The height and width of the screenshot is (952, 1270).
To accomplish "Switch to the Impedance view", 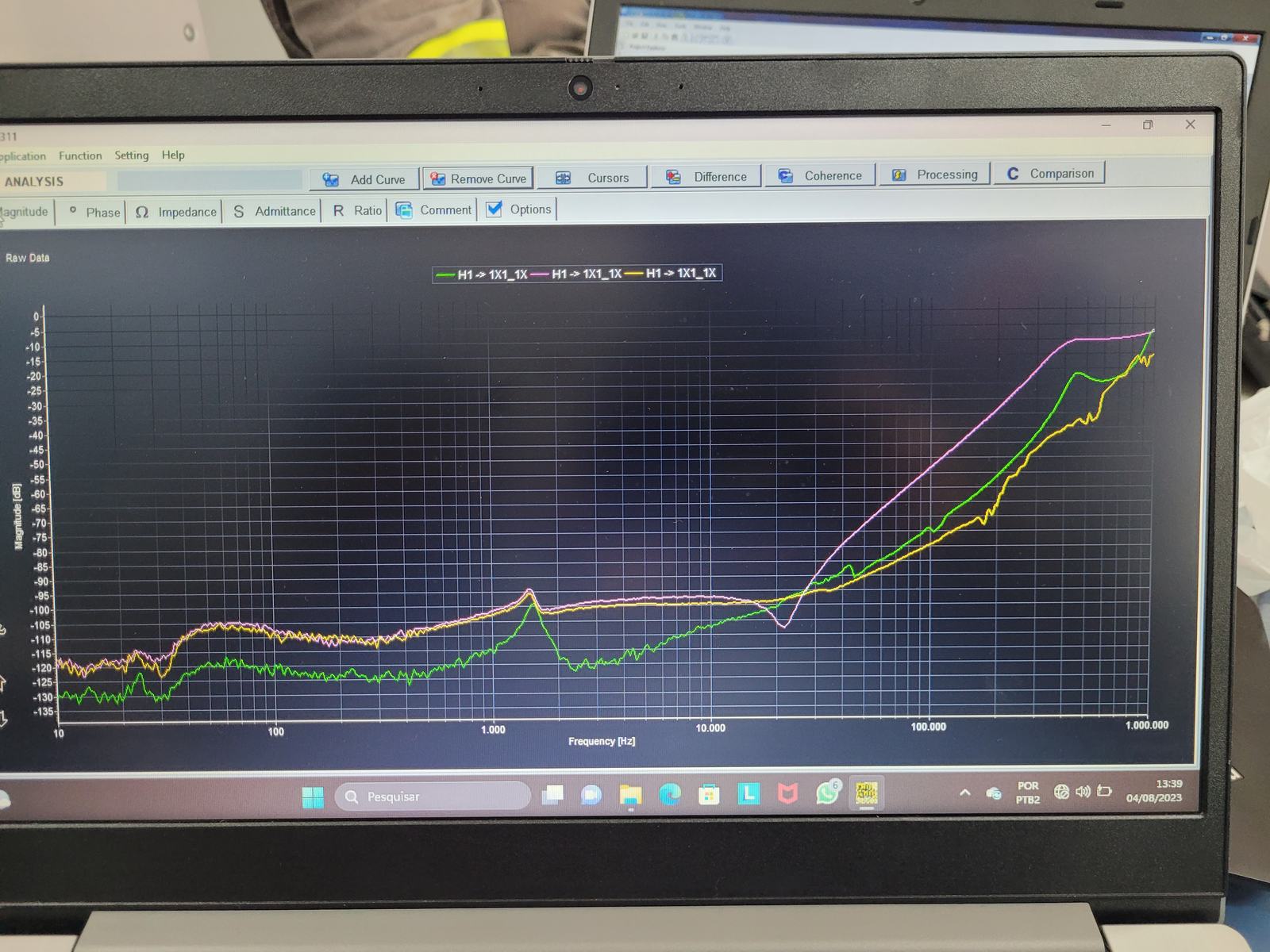I will 175,212.
